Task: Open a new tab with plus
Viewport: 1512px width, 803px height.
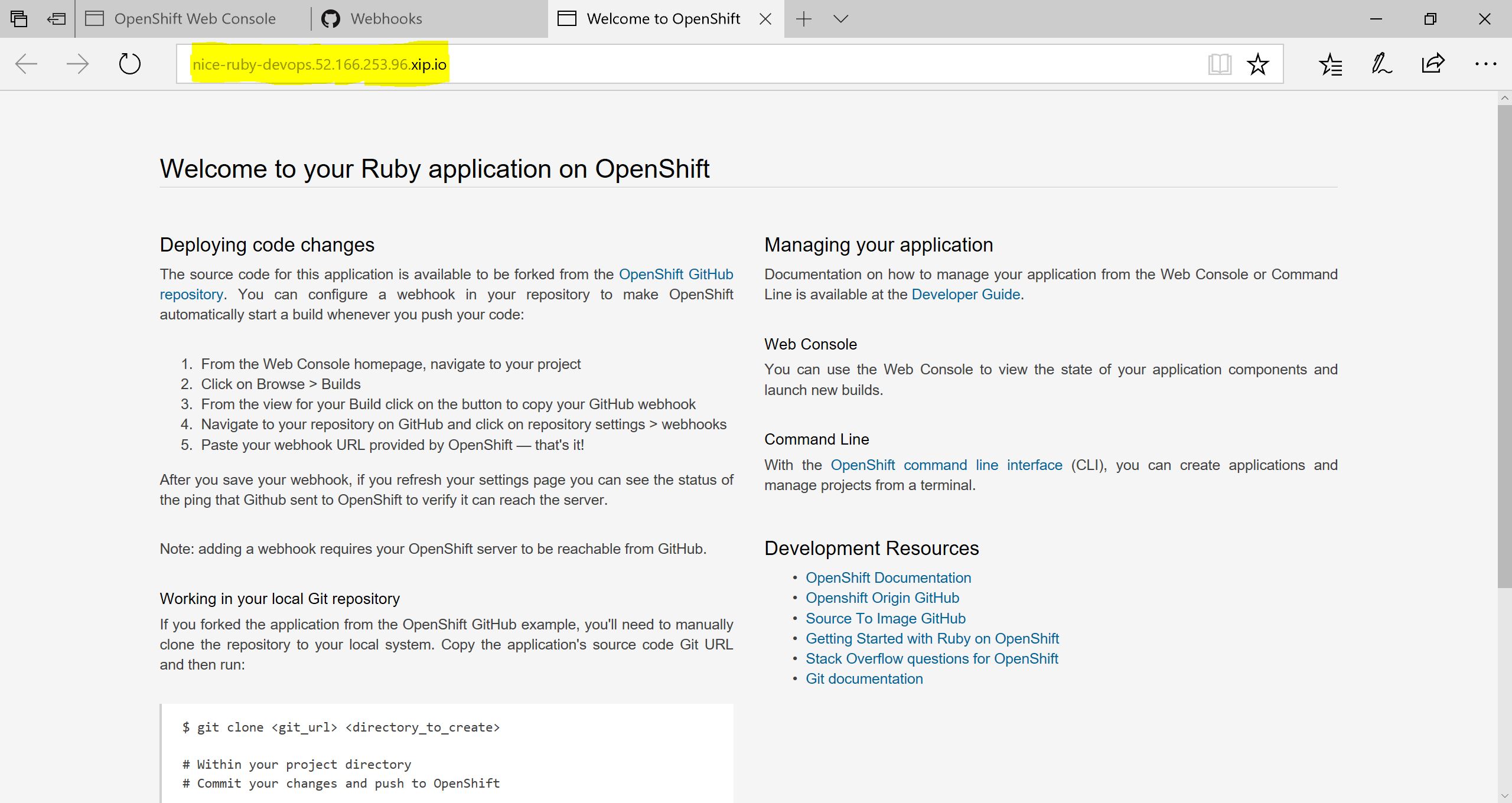Action: point(803,19)
